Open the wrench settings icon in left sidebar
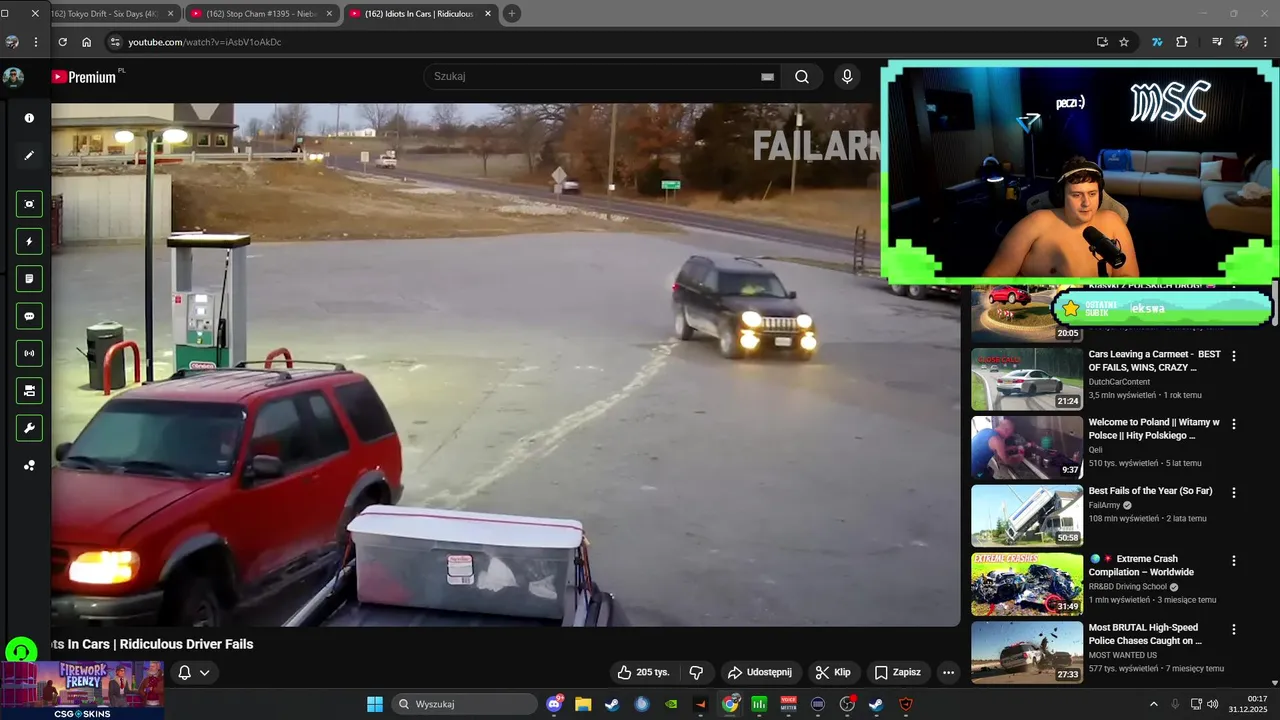The height and width of the screenshot is (720, 1280). (x=29, y=428)
